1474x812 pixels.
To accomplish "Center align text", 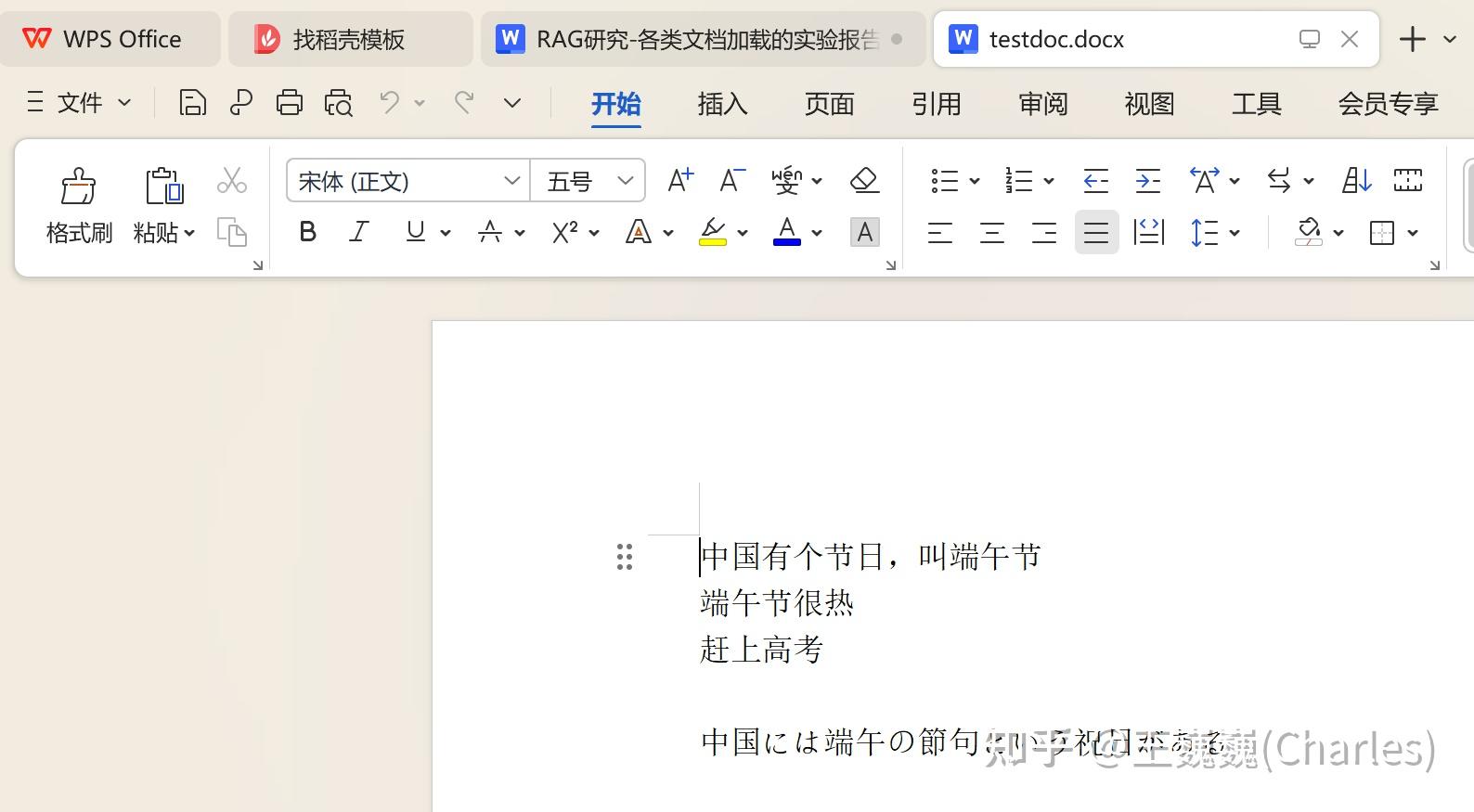I will [992, 232].
